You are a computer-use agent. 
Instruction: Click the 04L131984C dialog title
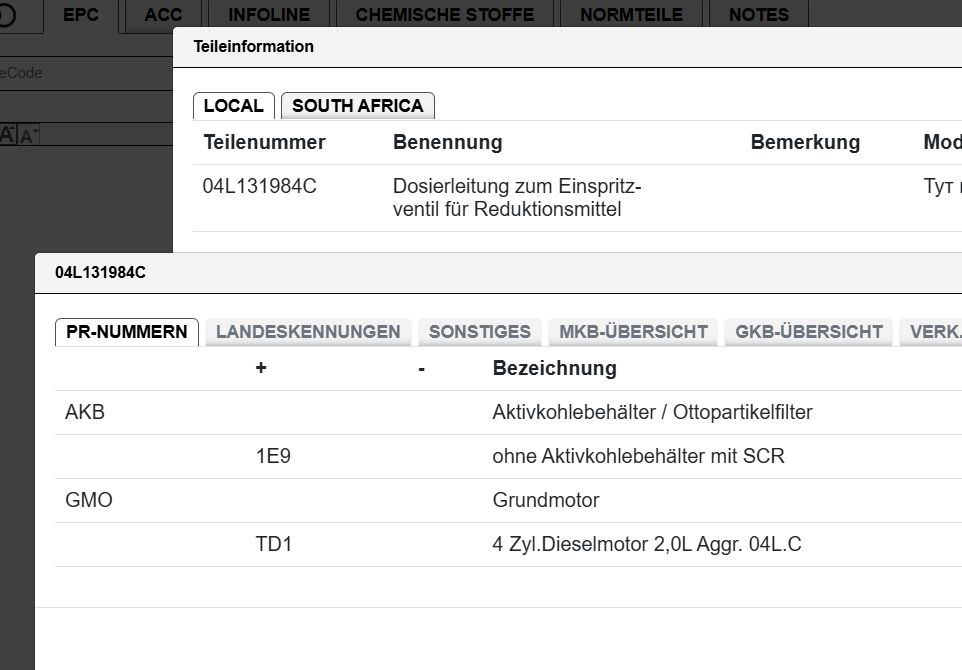pos(101,273)
